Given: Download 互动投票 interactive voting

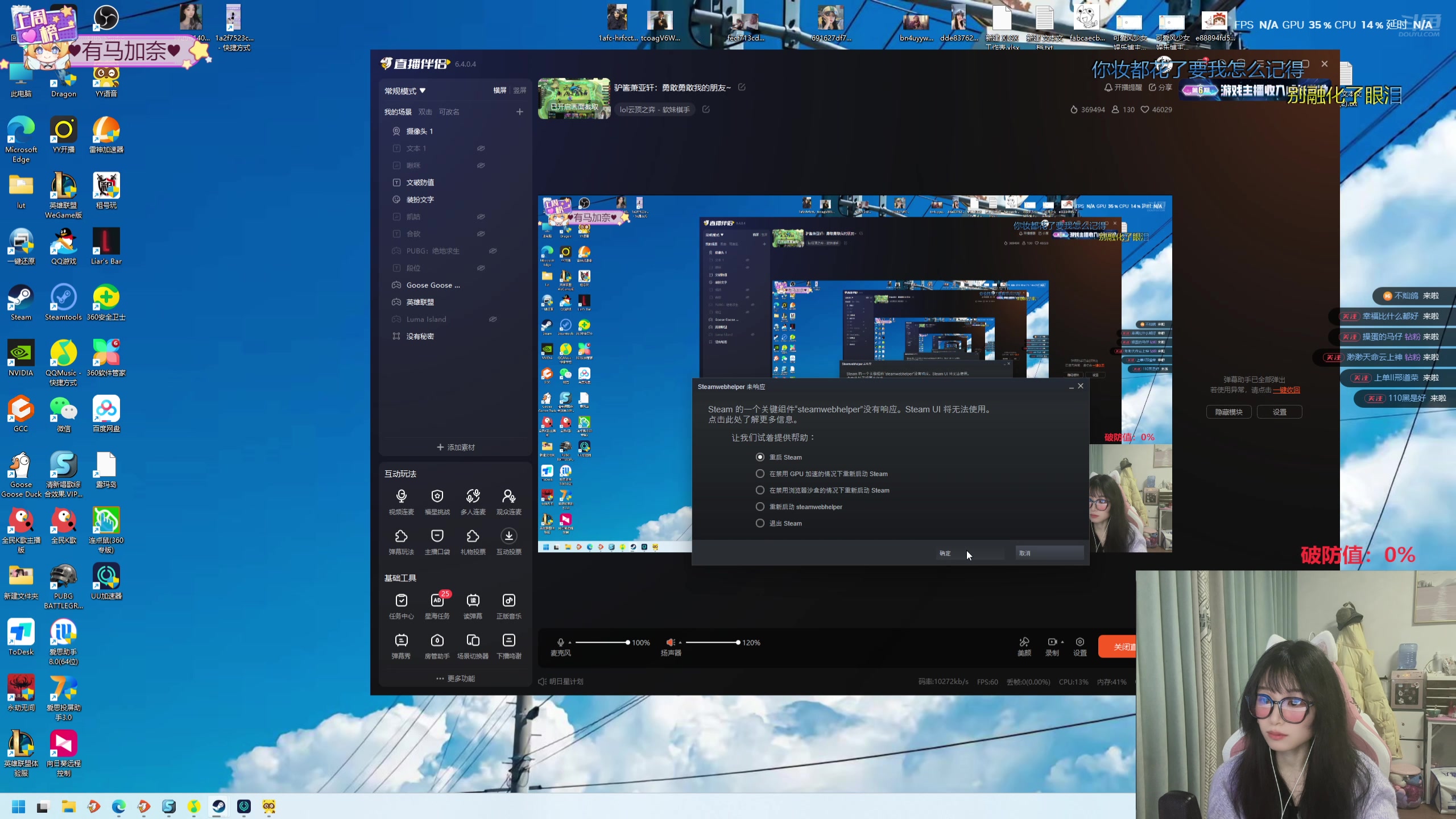Looking at the screenshot, I should [508, 541].
